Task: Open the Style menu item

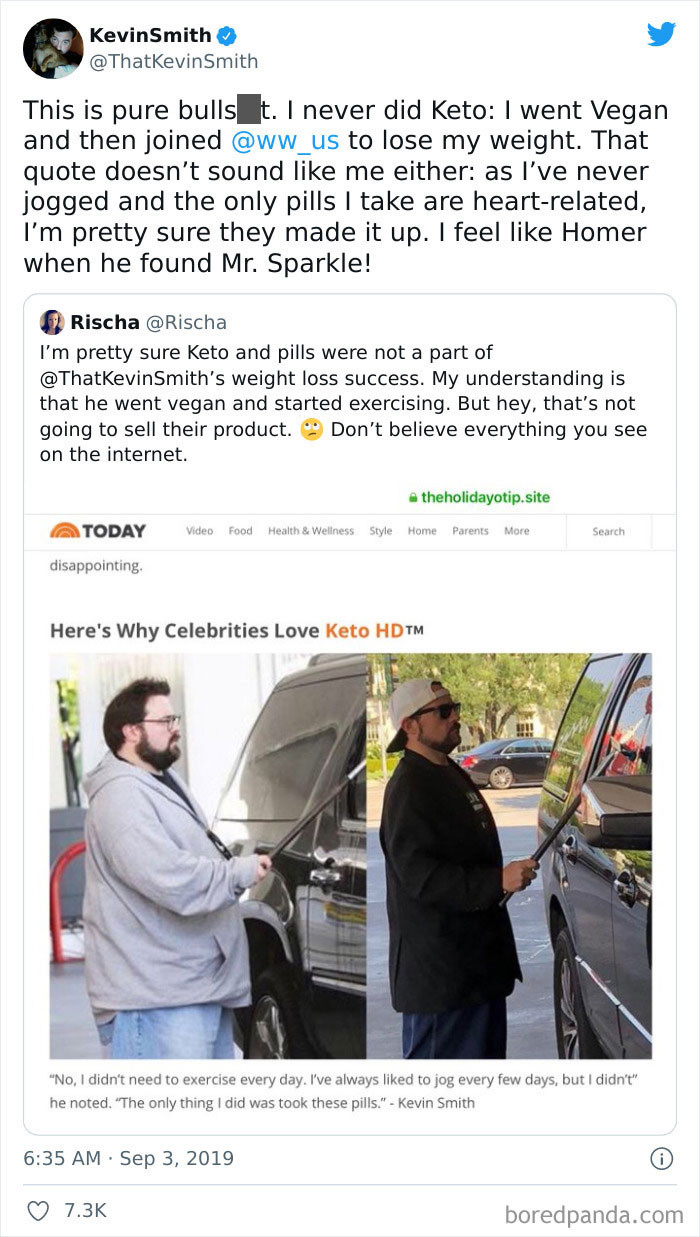Action: [x=381, y=531]
